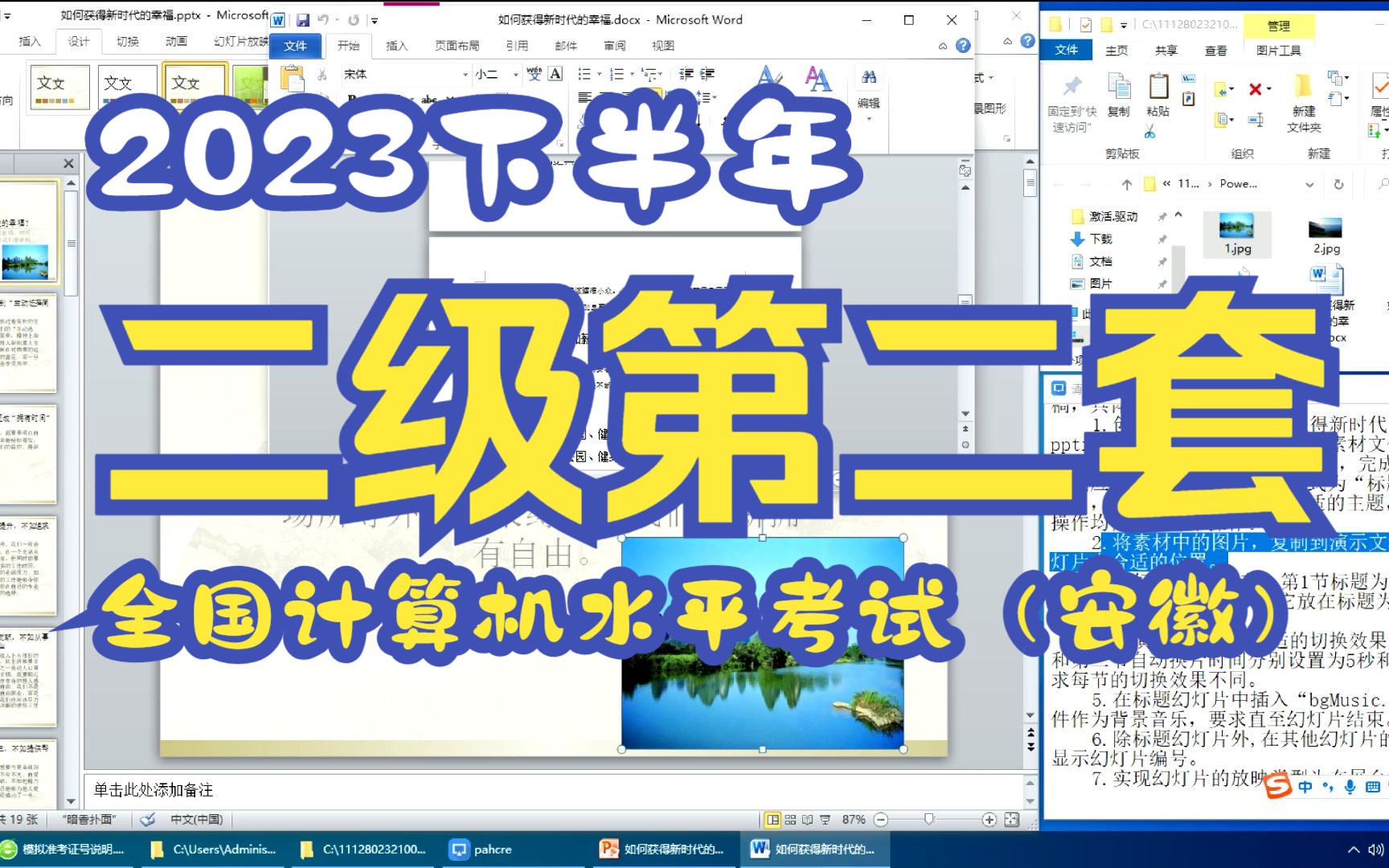Expand numbering style options
This screenshot has height=868, width=1389.
pos(632,74)
